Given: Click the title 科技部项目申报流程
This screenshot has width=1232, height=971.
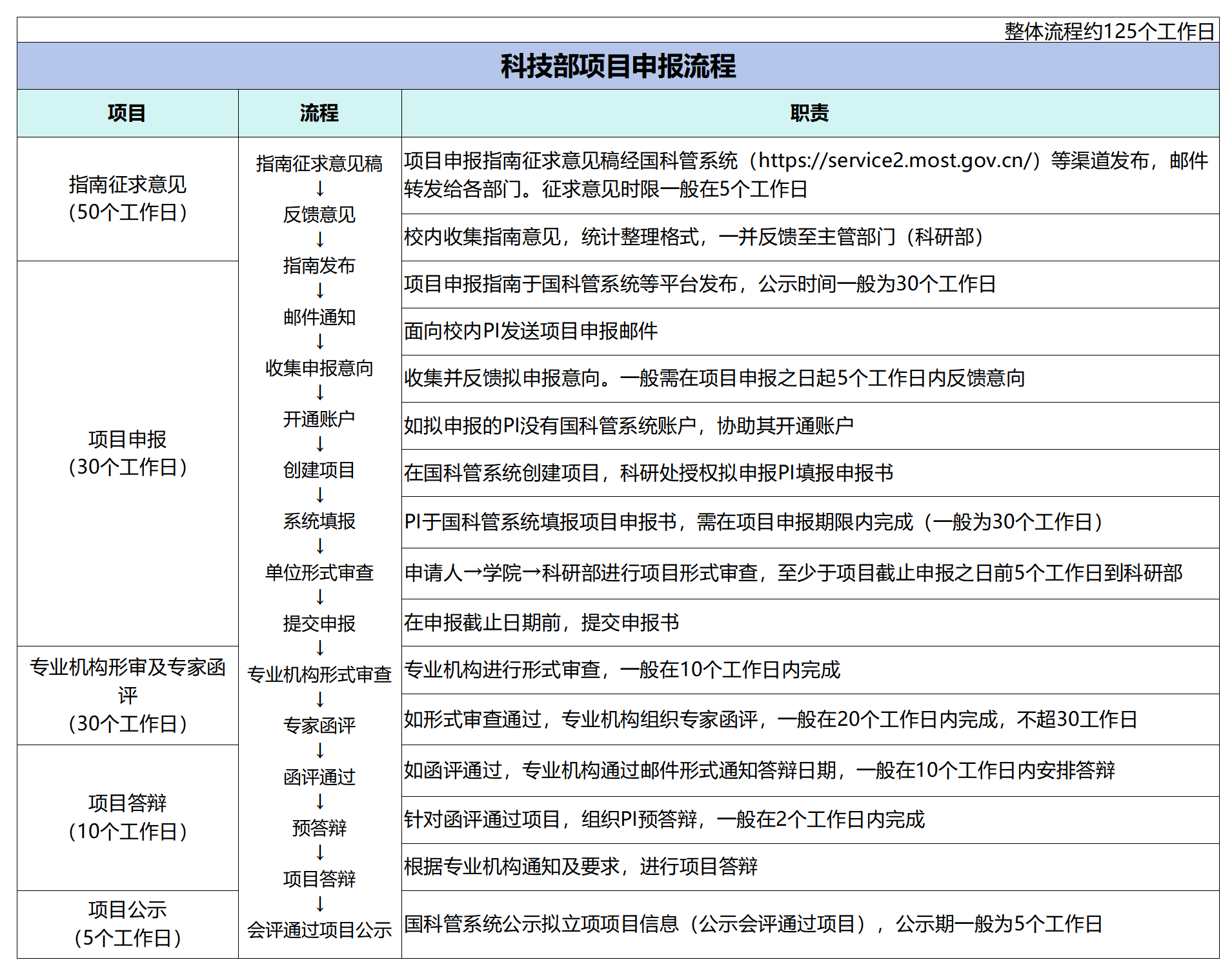Looking at the screenshot, I should (x=618, y=66).
